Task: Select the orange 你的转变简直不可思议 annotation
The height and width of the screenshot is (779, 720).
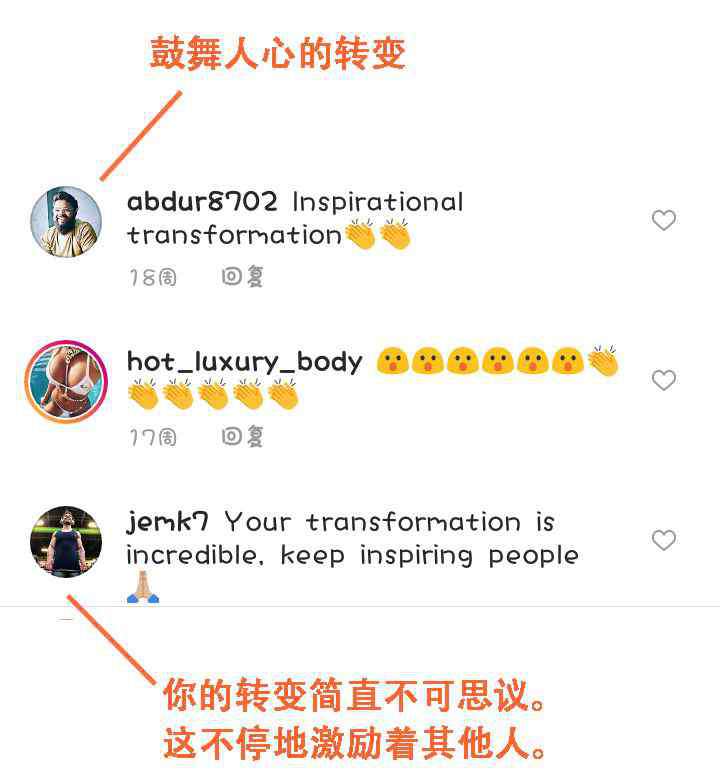Action: pyautogui.click(x=354, y=695)
